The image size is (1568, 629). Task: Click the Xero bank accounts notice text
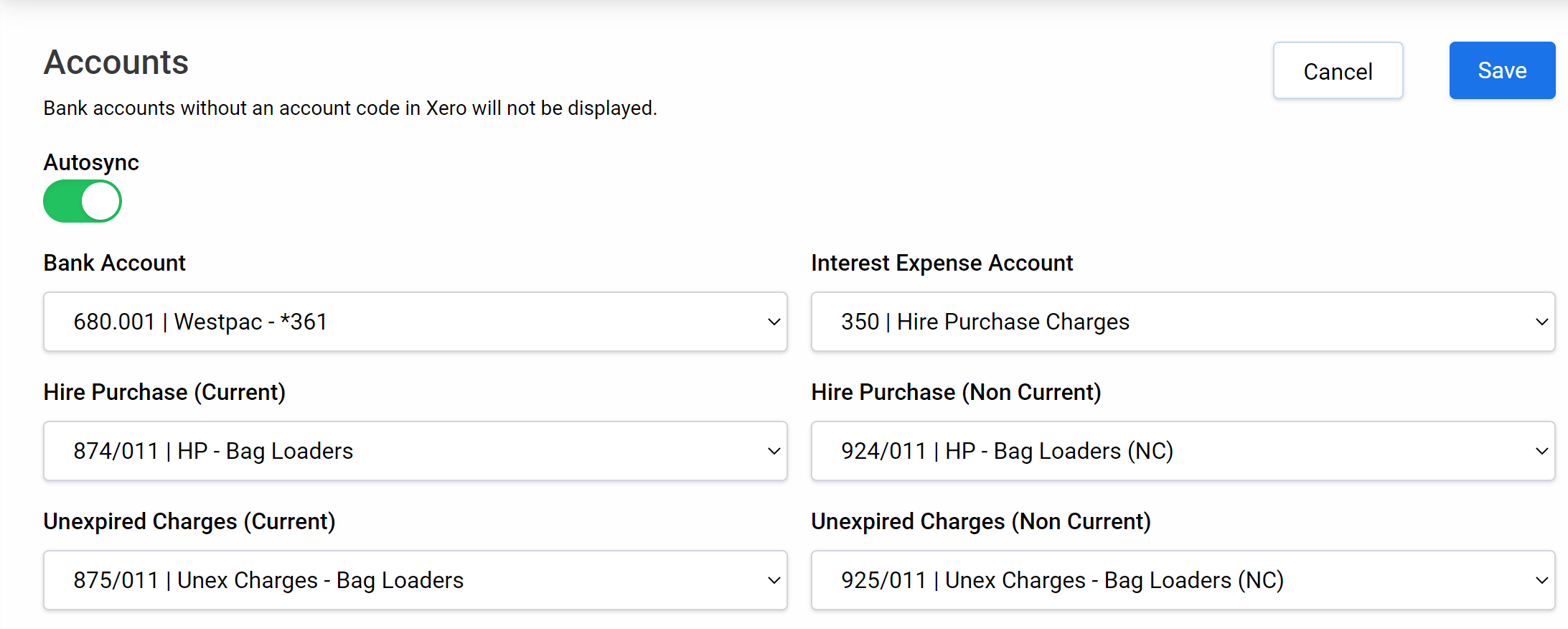pos(350,108)
